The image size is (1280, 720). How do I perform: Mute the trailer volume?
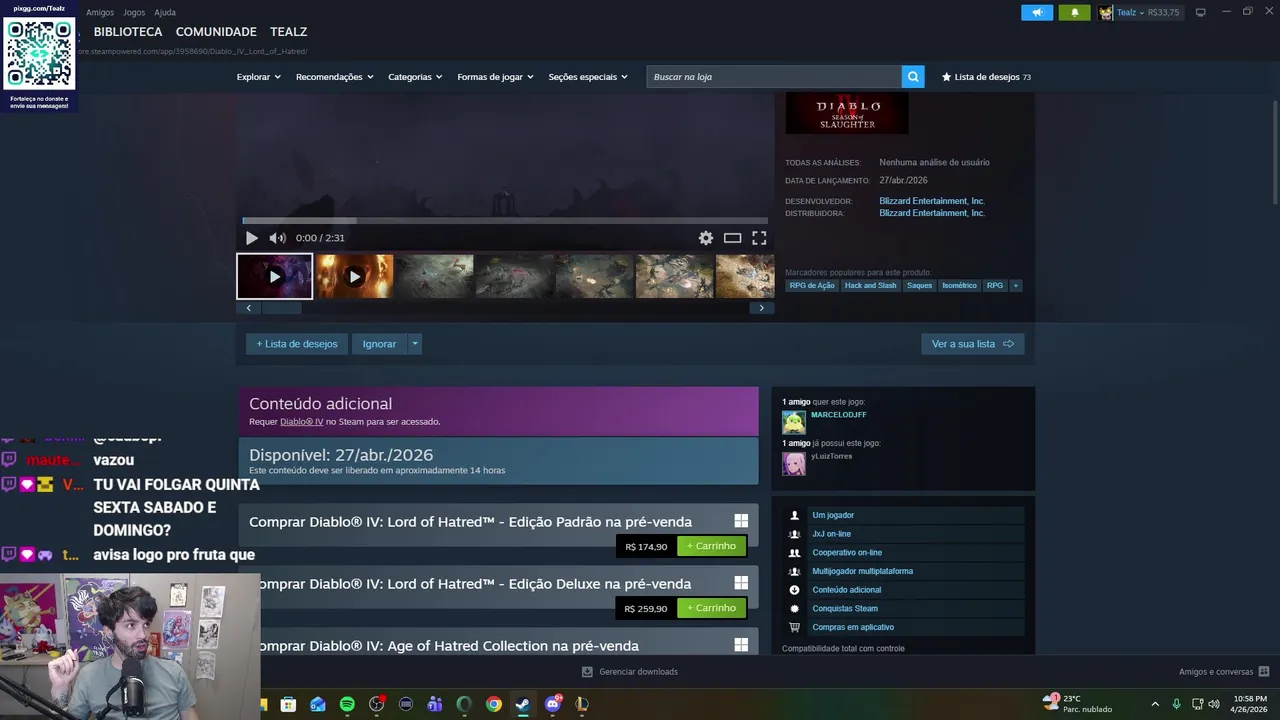277,238
